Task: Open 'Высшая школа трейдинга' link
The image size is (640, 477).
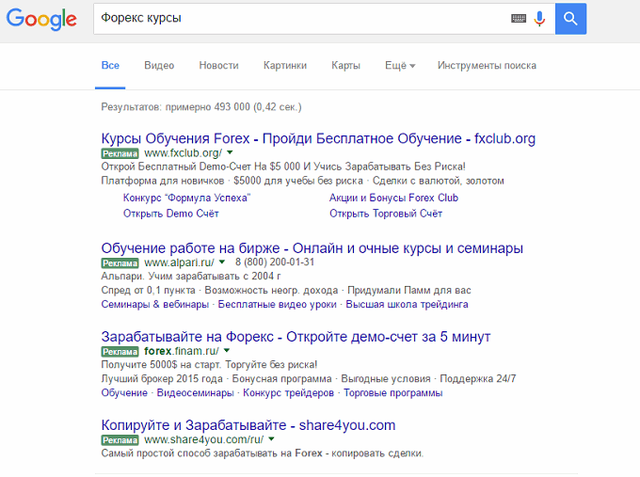Action: coord(407,304)
